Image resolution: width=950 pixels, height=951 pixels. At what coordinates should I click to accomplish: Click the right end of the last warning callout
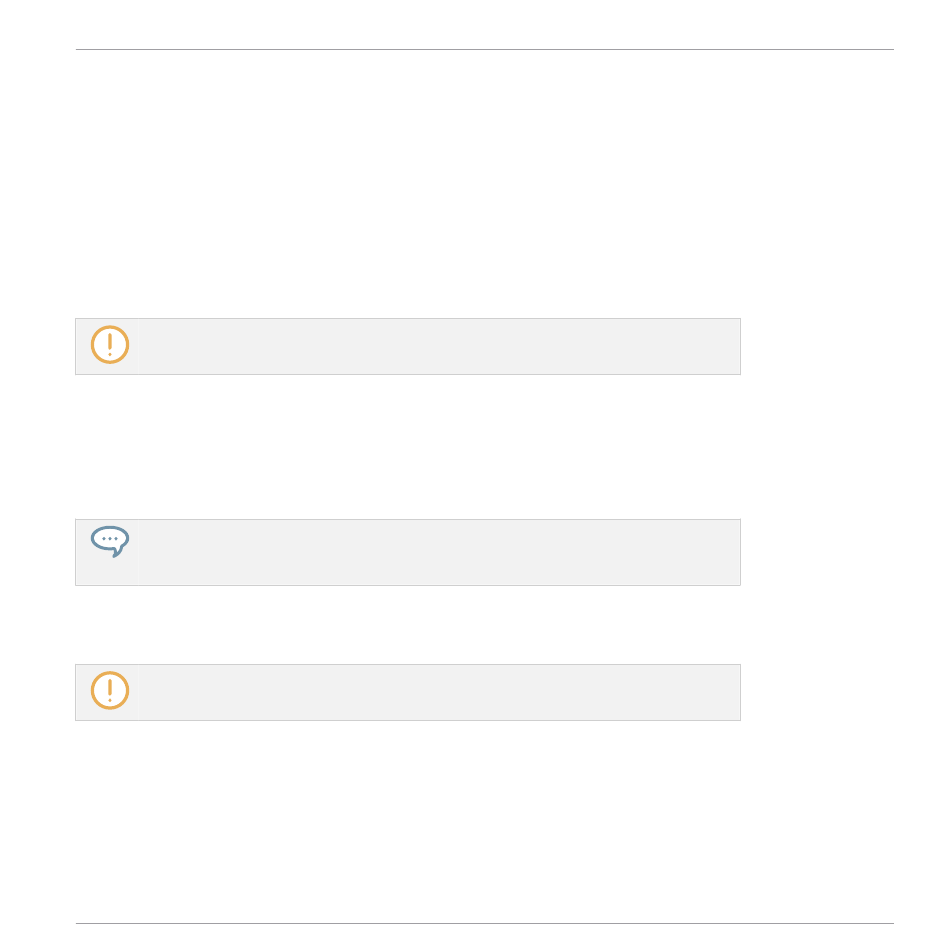pyautogui.click(x=728, y=693)
